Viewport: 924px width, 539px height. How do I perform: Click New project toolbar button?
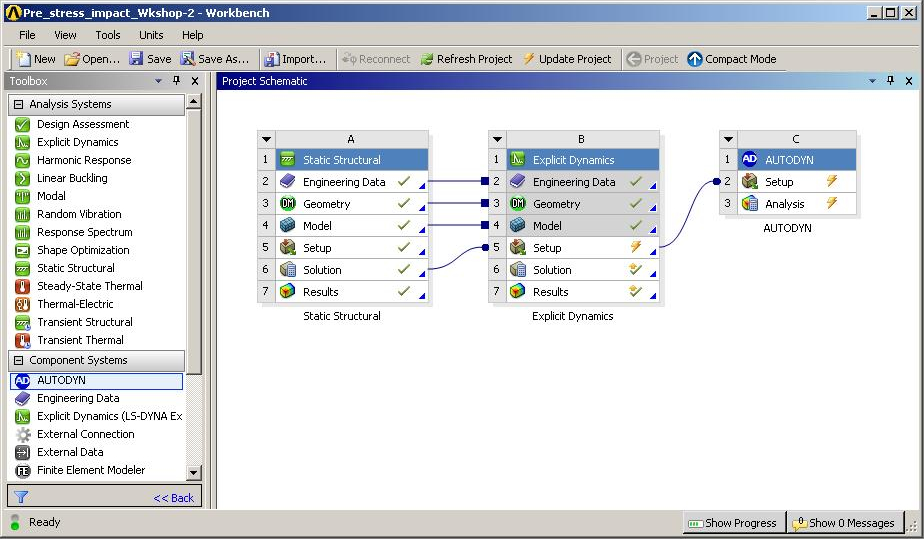[x=36, y=59]
